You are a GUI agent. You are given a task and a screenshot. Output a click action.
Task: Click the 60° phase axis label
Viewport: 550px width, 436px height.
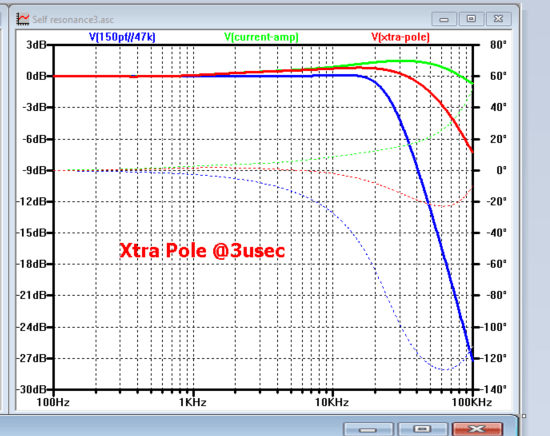pyautogui.click(x=498, y=76)
